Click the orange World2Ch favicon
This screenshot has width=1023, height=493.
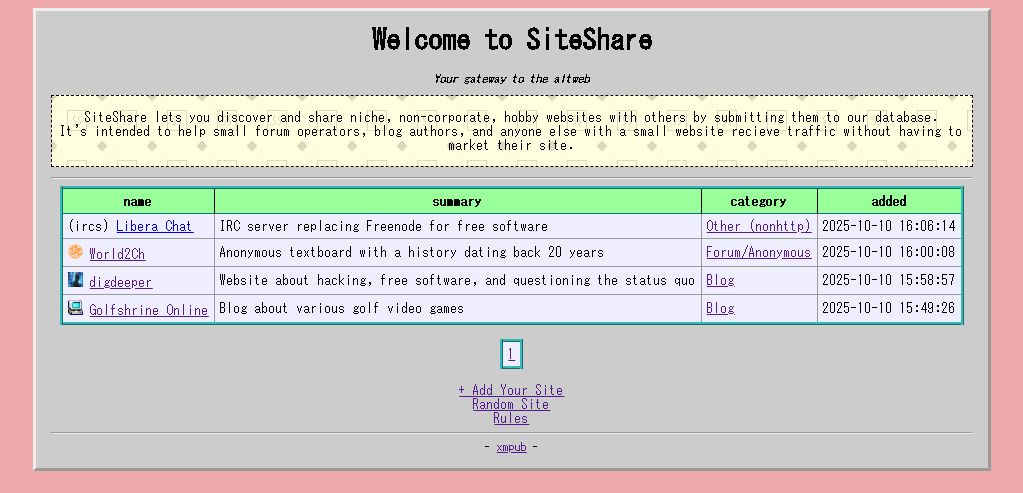click(75, 252)
